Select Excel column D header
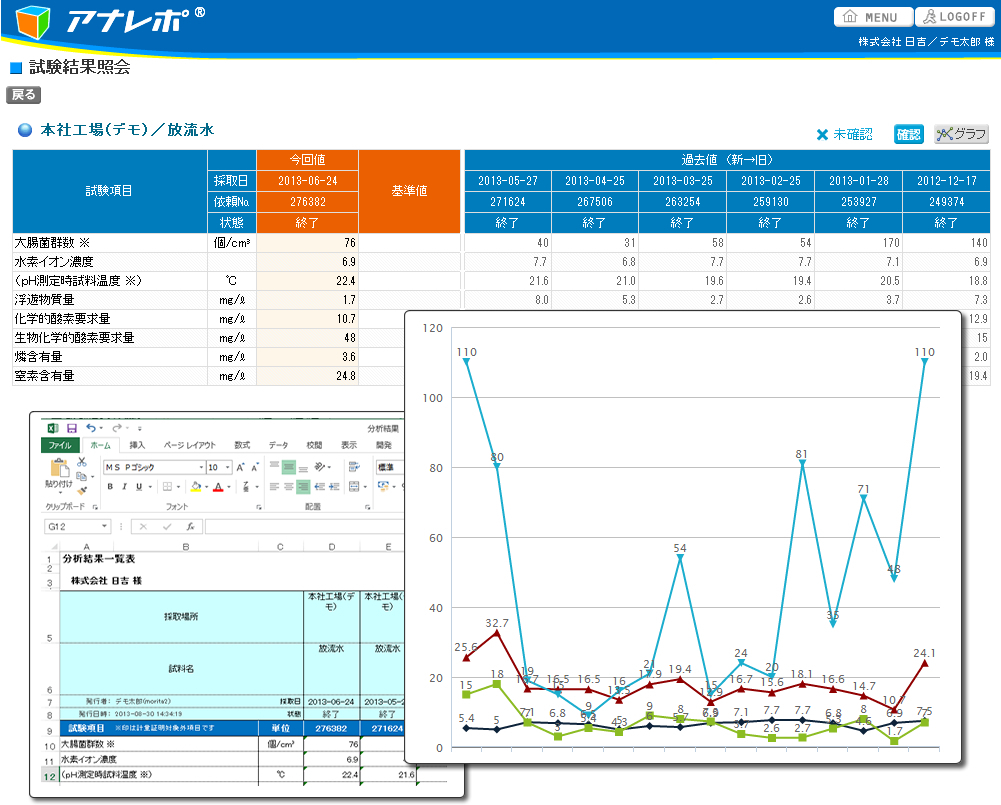The height and width of the screenshot is (805, 1001). pyautogui.click(x=331, y=546)
